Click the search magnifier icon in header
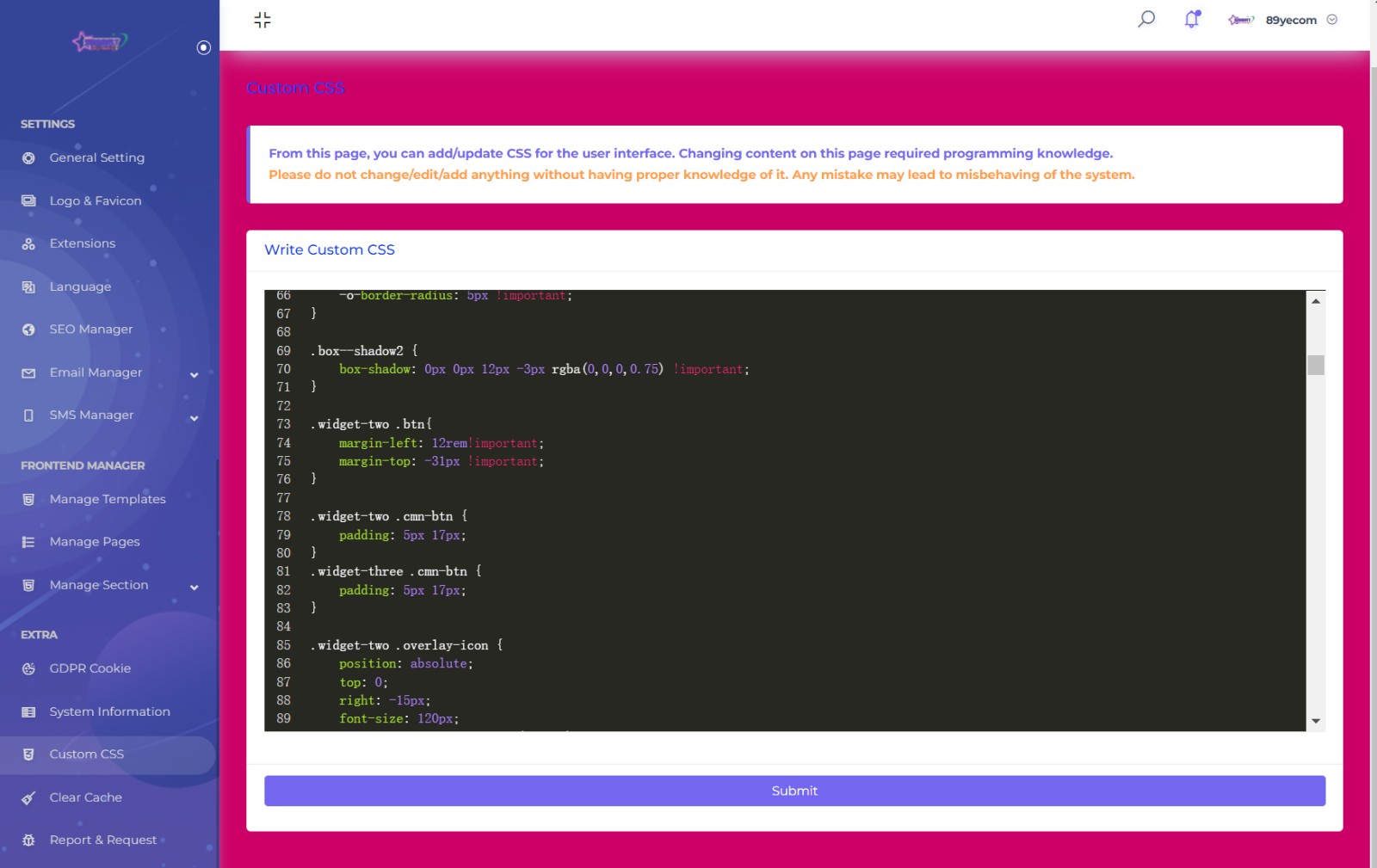 coord(1145,19)
